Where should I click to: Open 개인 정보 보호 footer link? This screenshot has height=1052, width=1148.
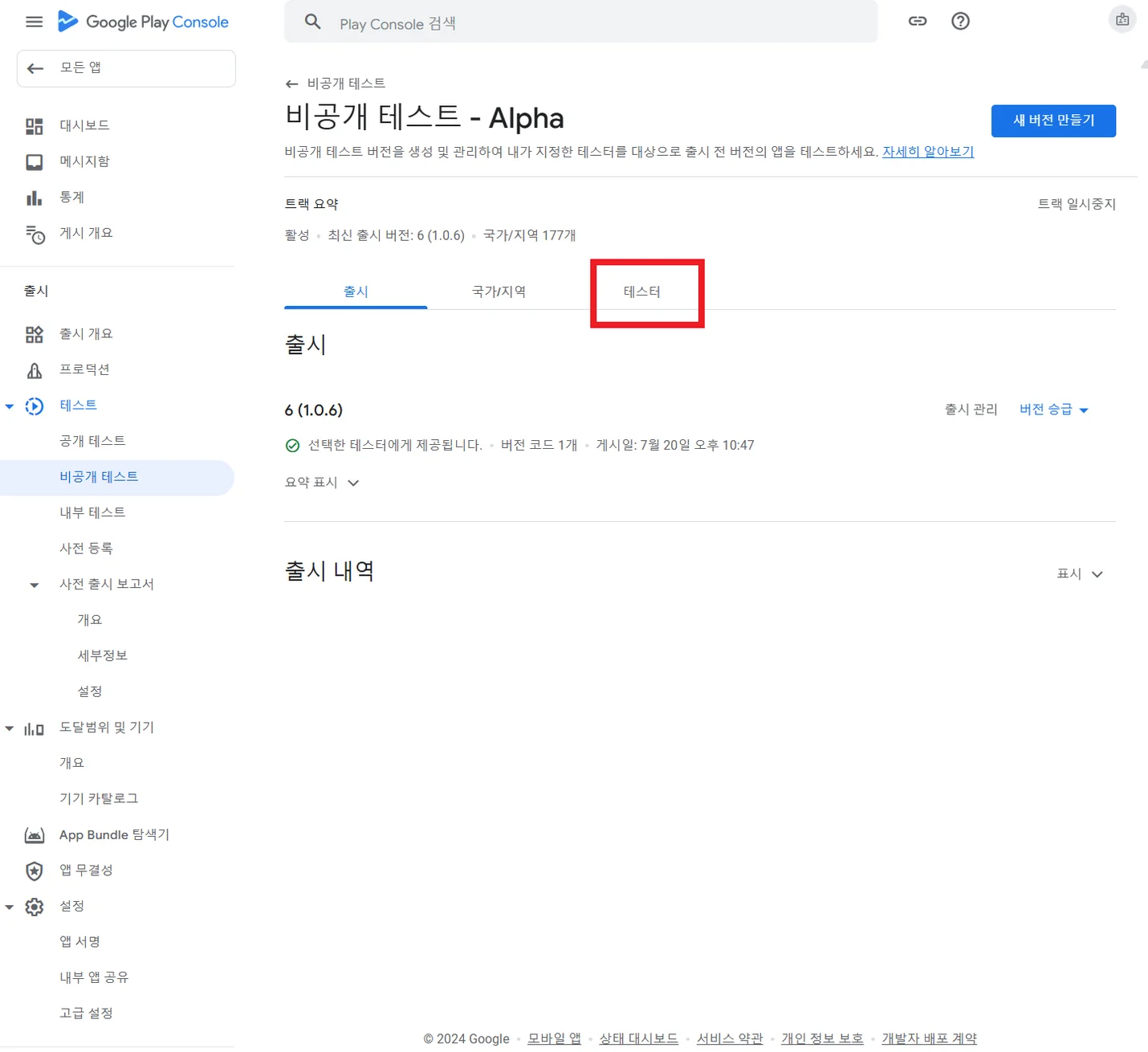tap(823, 1038)
